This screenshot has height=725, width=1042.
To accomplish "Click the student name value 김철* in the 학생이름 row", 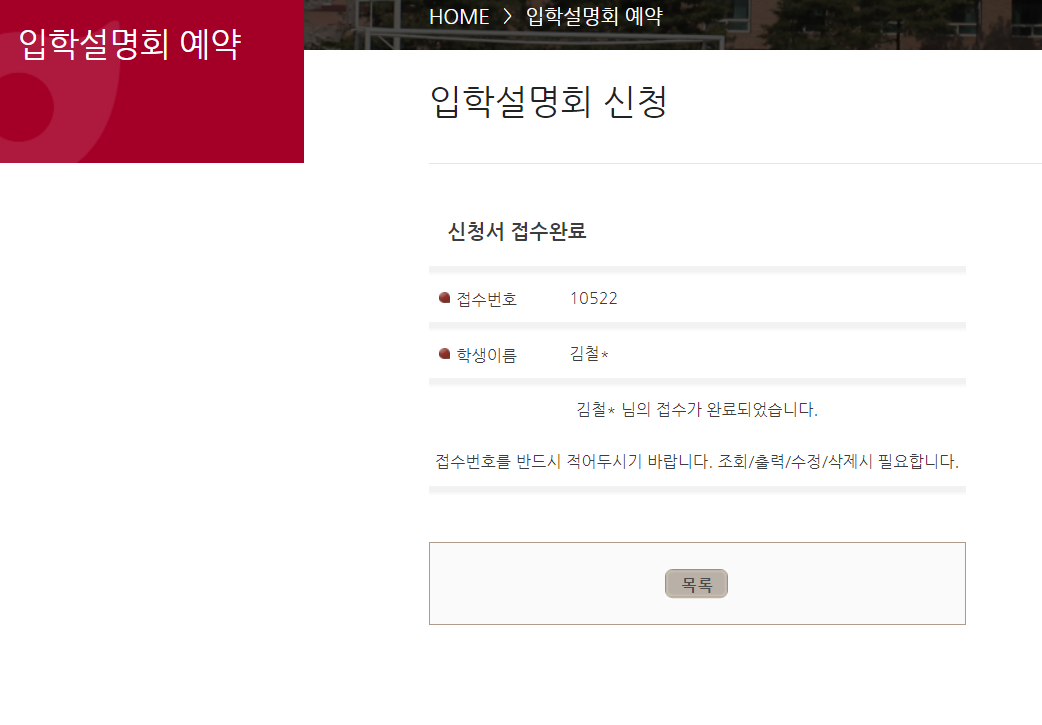I will pos(589,354).
